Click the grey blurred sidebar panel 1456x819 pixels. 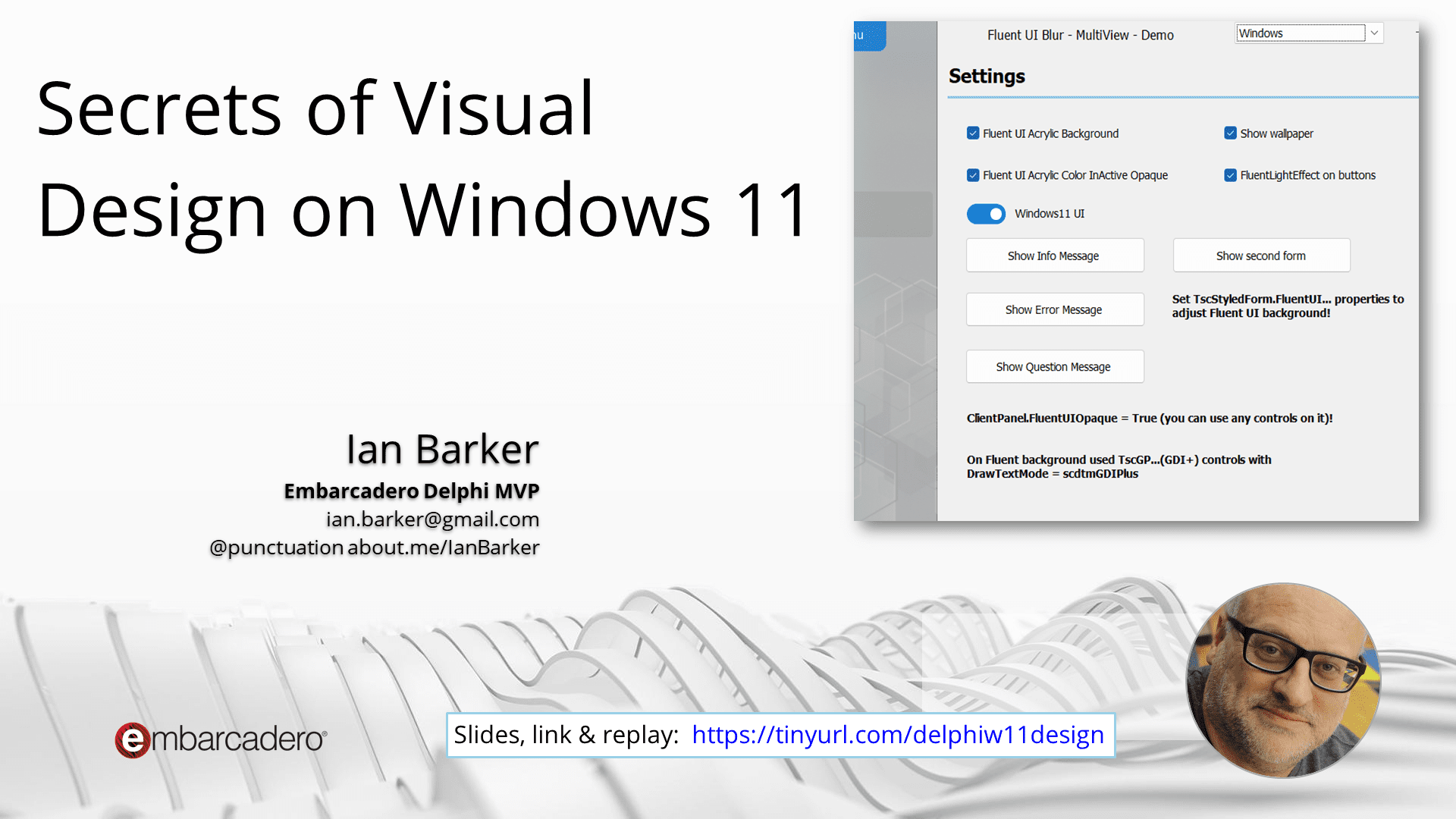(x=896, y=303)
